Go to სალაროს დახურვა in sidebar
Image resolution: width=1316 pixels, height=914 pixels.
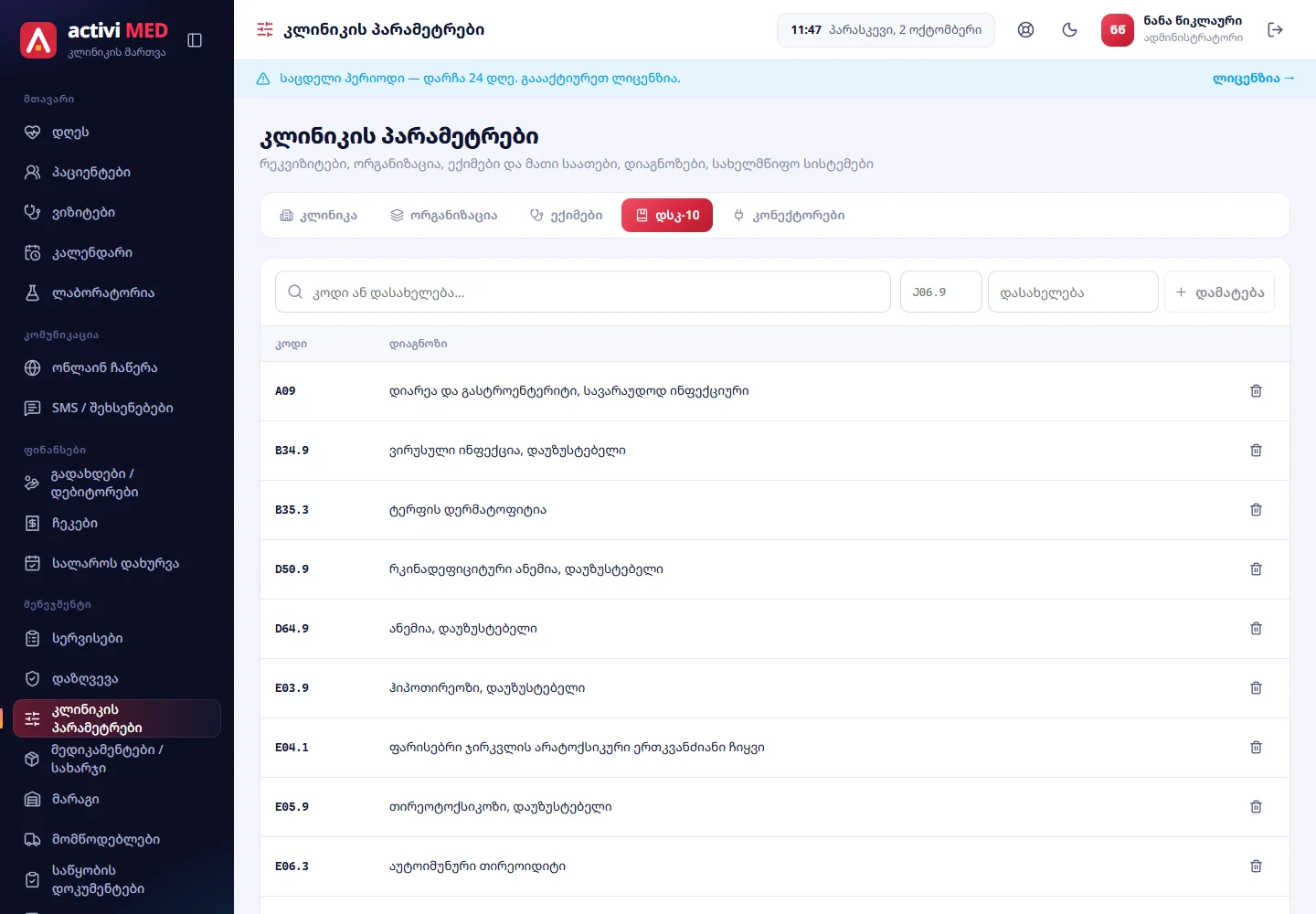pos(117,564)
